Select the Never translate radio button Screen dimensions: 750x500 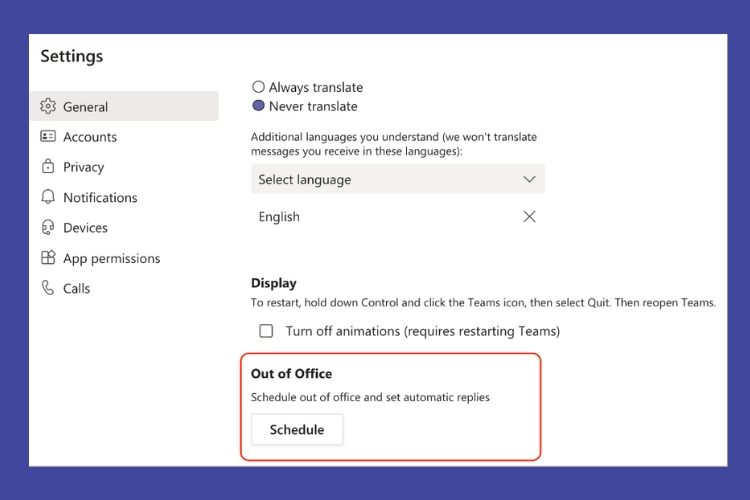coord(258,105)
